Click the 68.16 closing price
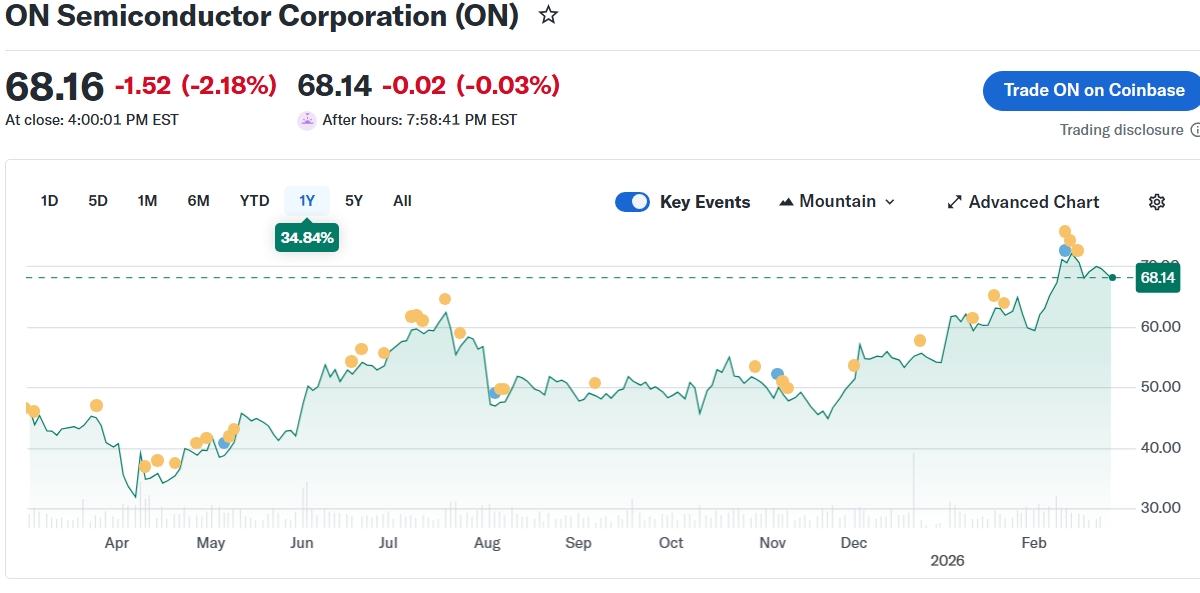The width and height of the screenshot is (1200, 593). point(55,87)
